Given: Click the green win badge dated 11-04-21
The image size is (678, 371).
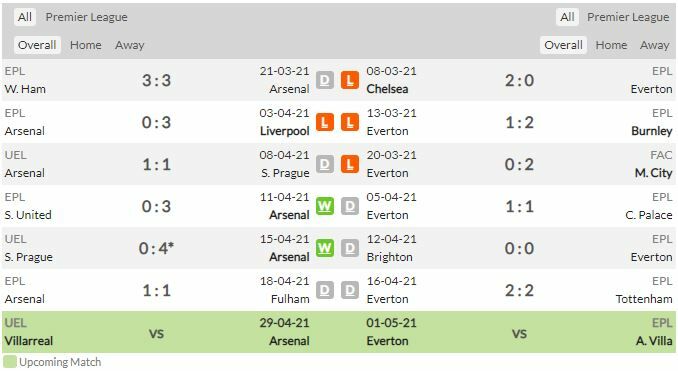Looking at the screenshot, I should click(325, 206).
